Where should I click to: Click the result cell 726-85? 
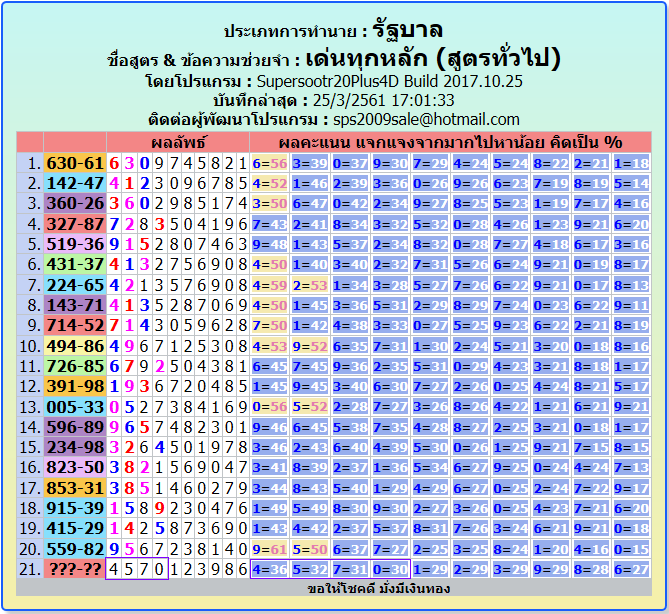75,366
